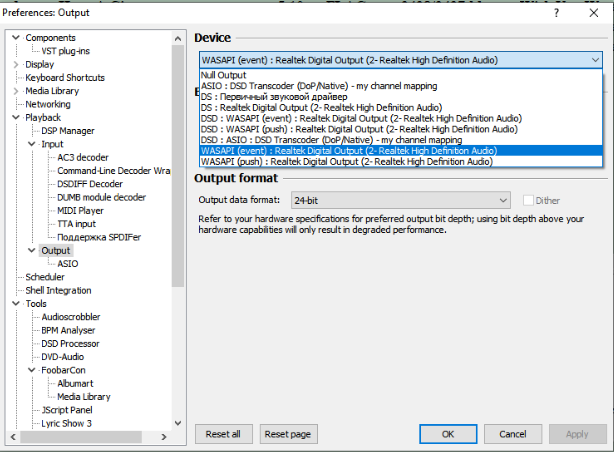
Task: Collapse the Output tree node
Action: coord(32,250)
